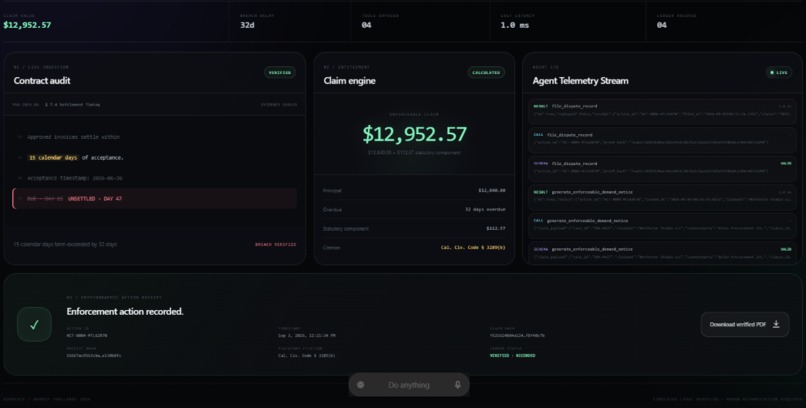Click the CALCULATED badge on Claim engine

[486, 72]
